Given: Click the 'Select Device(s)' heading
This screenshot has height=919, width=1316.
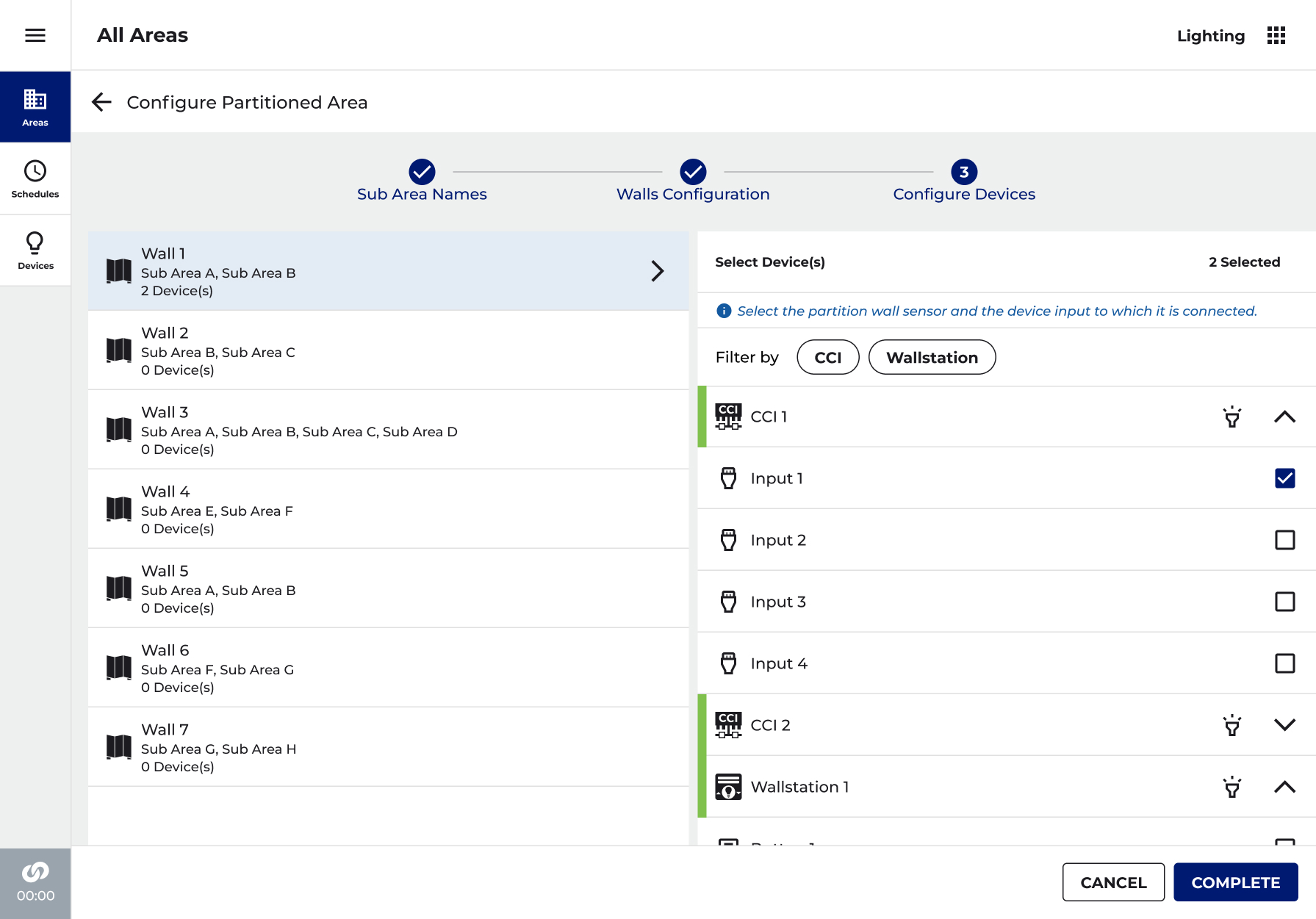Looking at the screenshot, I should 770,262.
